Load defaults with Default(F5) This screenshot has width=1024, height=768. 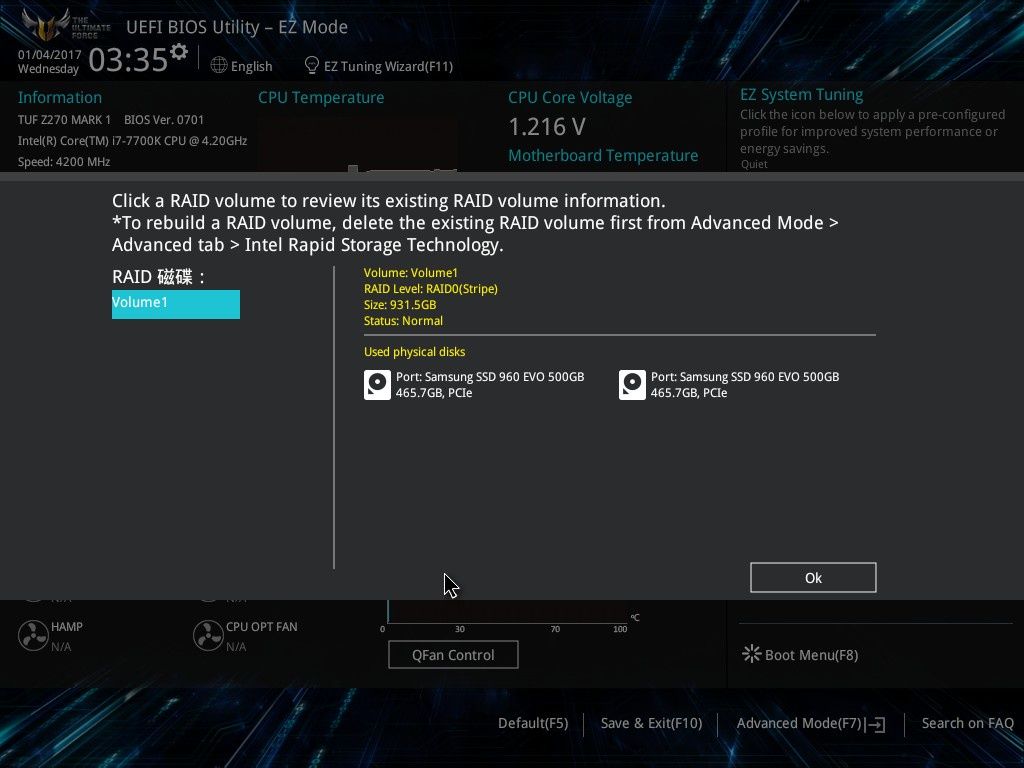tap(533, 724)
